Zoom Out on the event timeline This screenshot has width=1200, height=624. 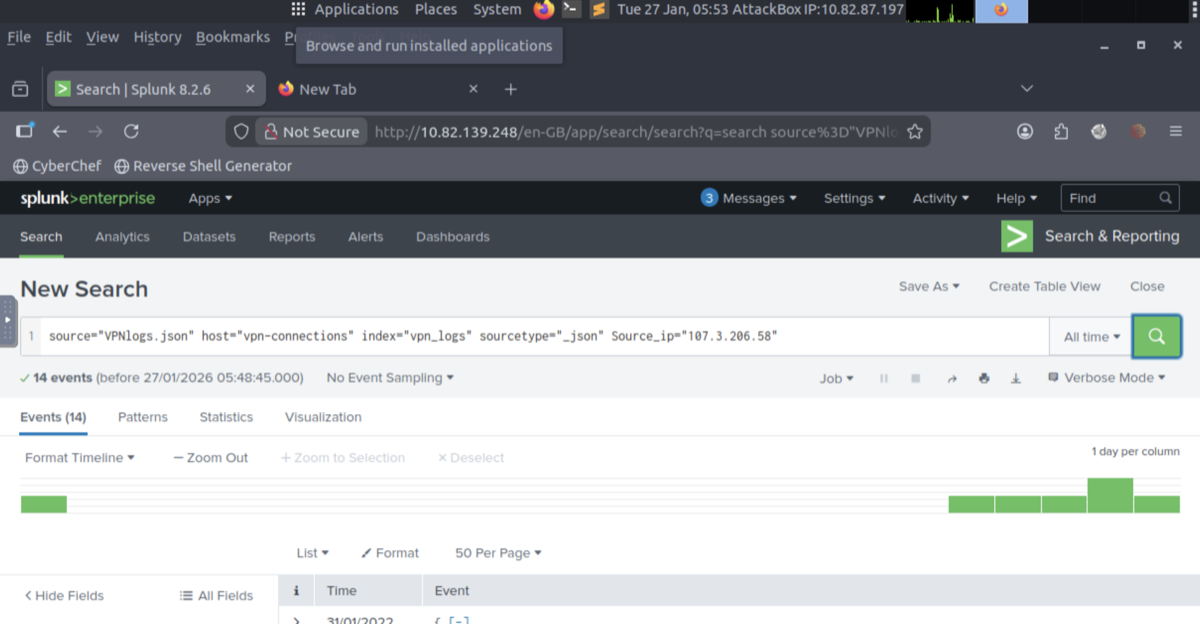coord(210,457)
